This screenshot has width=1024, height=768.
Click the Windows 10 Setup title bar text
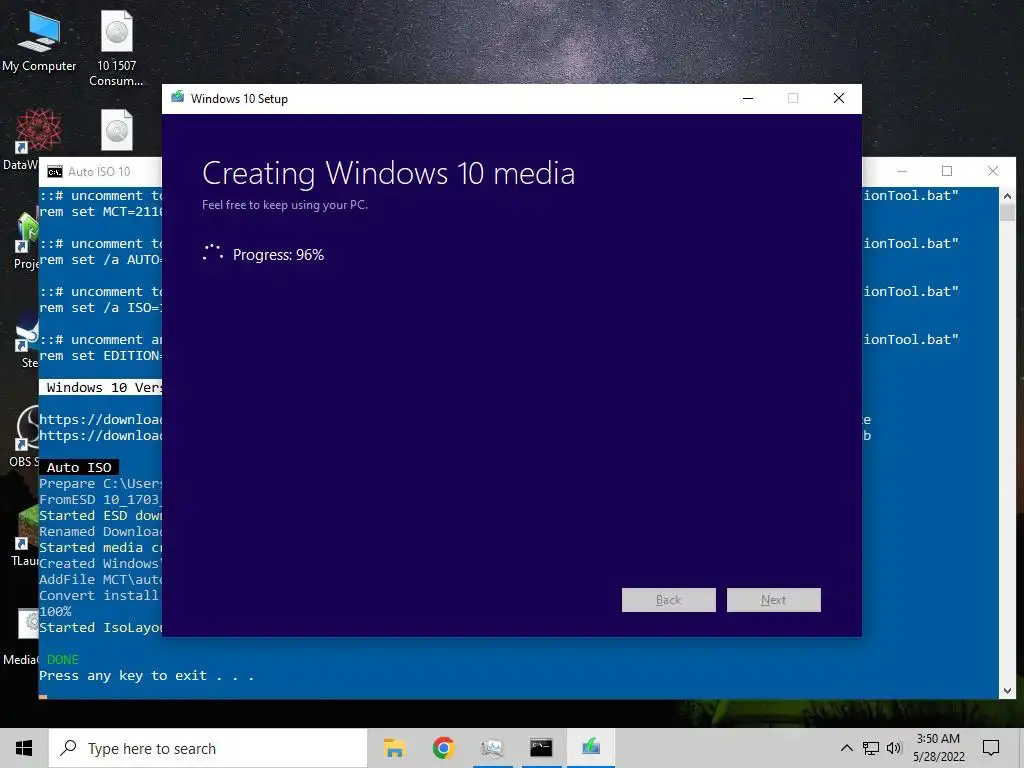[x=239, y=99]
